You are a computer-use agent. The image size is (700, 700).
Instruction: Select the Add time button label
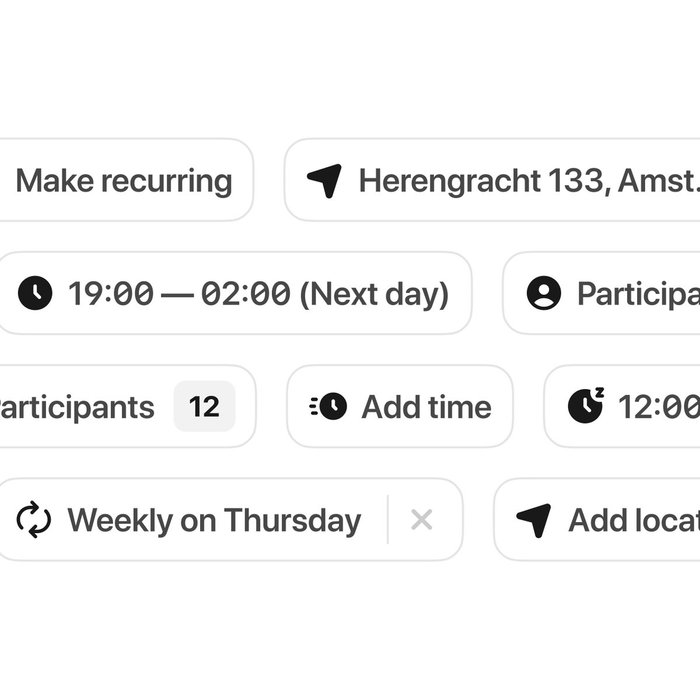(426, 407)
